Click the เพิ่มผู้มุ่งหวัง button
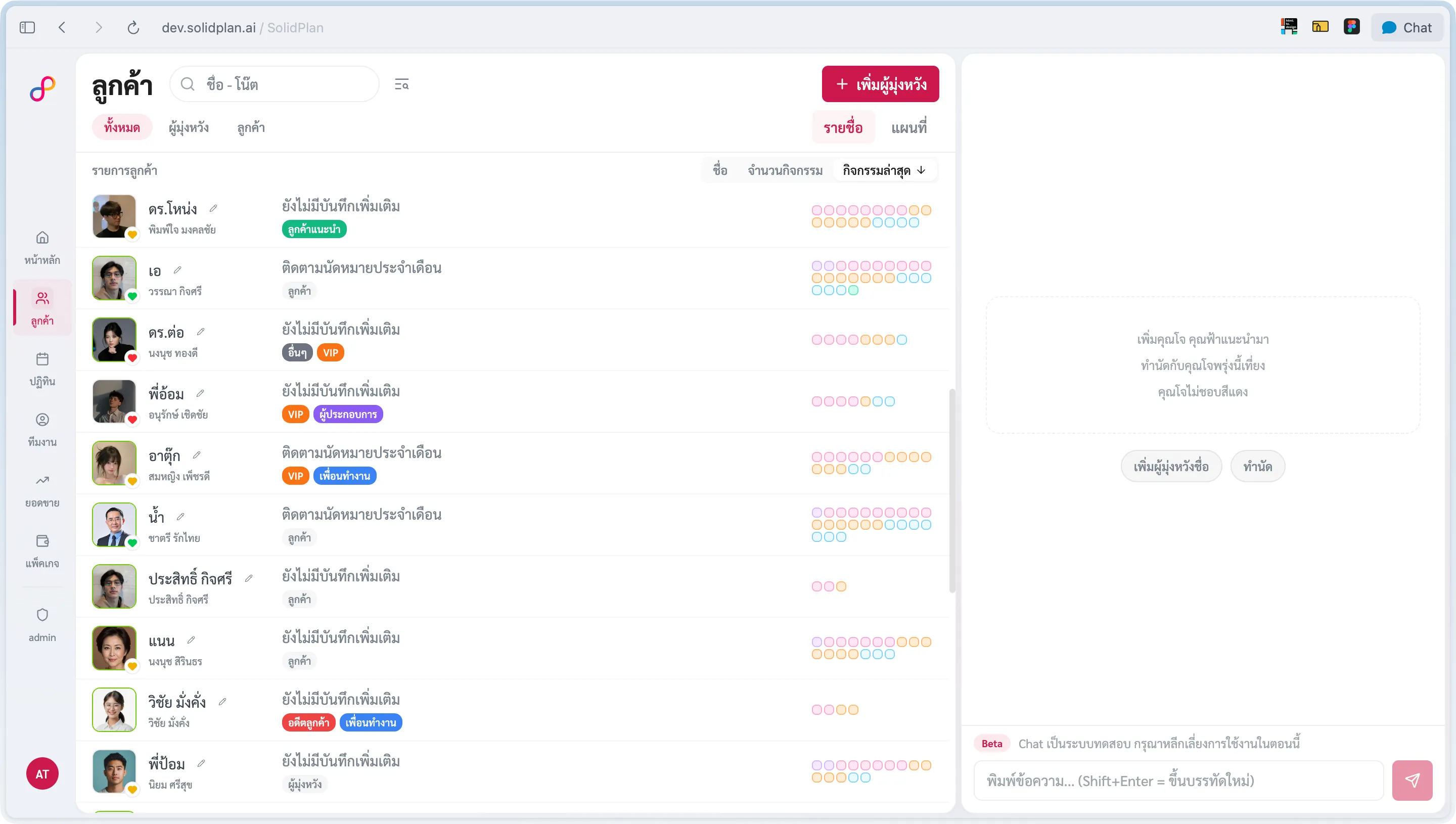Viewport: 1456px width, 824px height. pos(880,84)
